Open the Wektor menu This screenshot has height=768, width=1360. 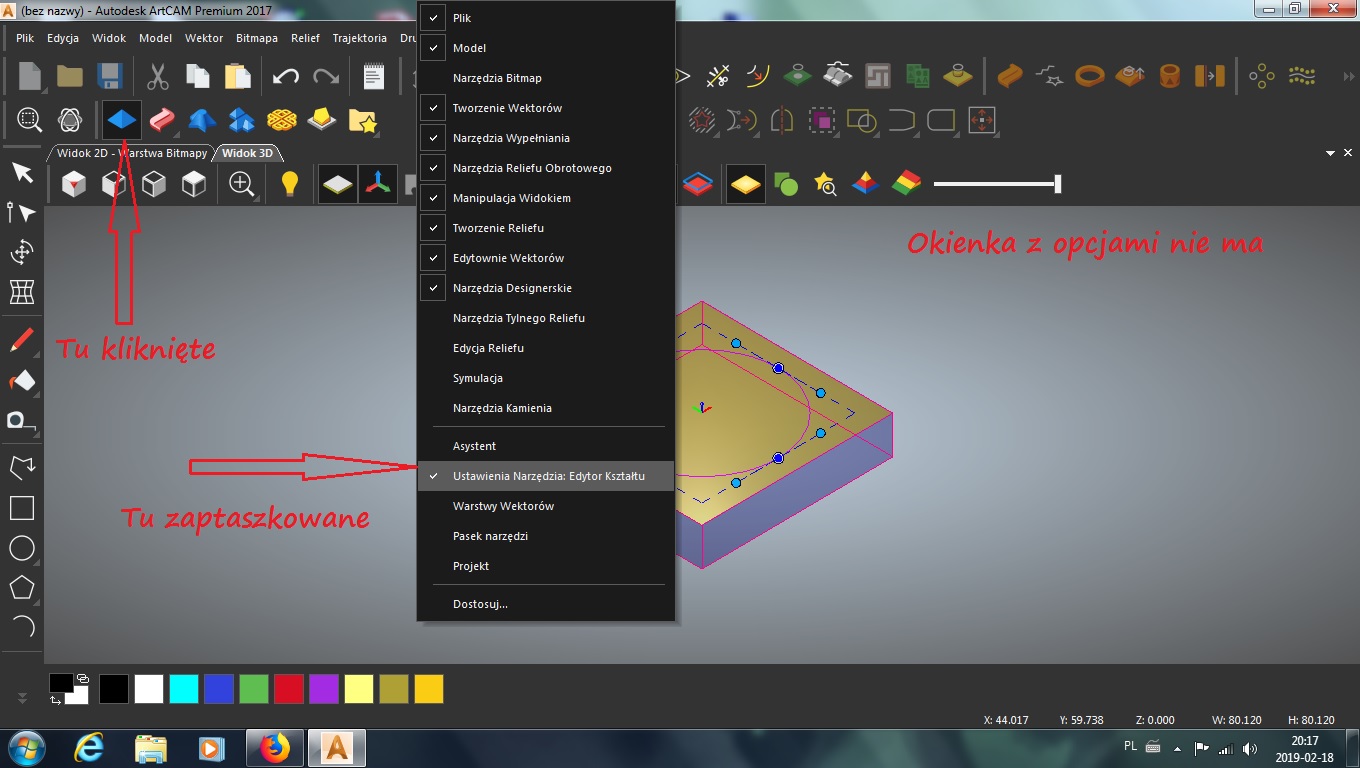pos(204,38)
